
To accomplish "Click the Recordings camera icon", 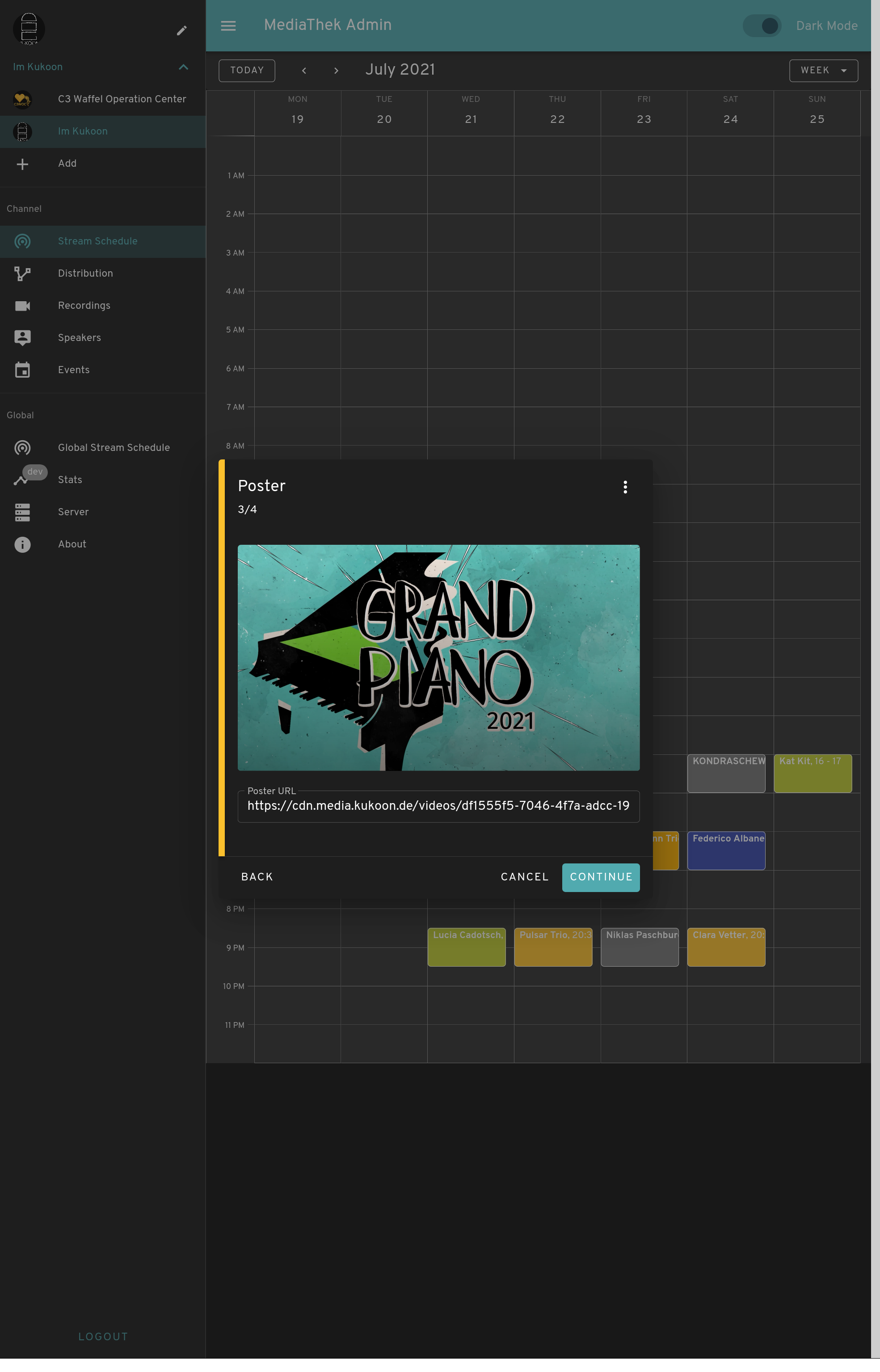I will click(22, 306).
